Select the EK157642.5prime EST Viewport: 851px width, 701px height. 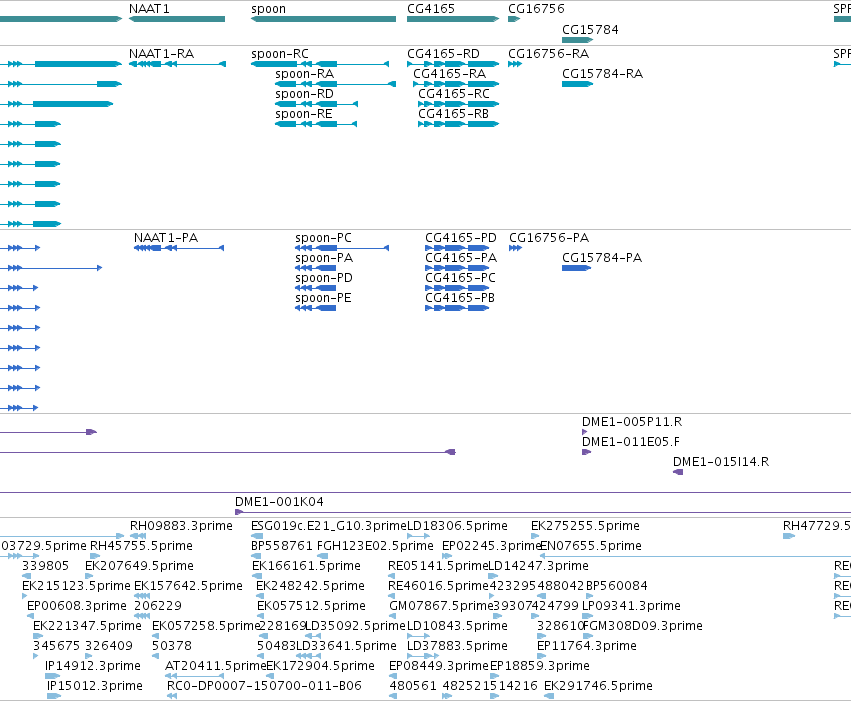[142, 596]
